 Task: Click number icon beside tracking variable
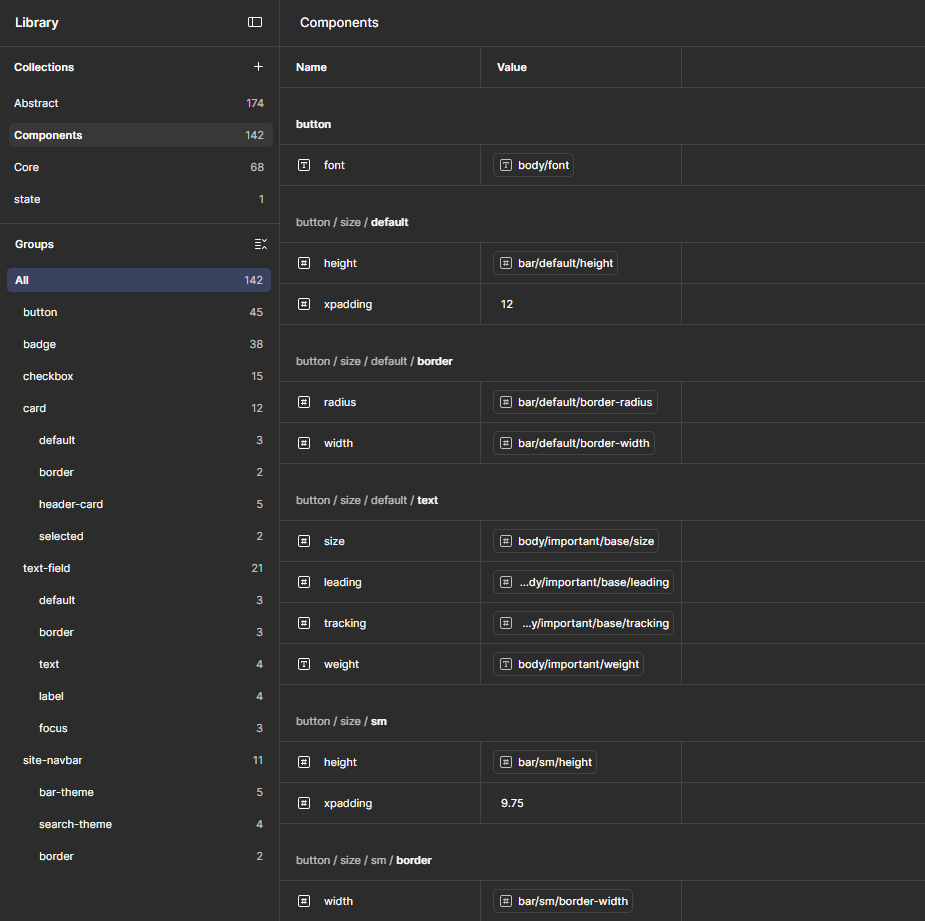tap(304, 623)
